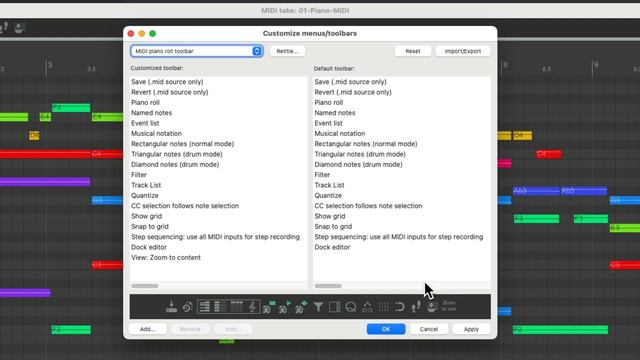Screen dimensions: 640x360
Task: Select 'View: Zoom to content' in Customized list
Action: [x=166, y=258]
